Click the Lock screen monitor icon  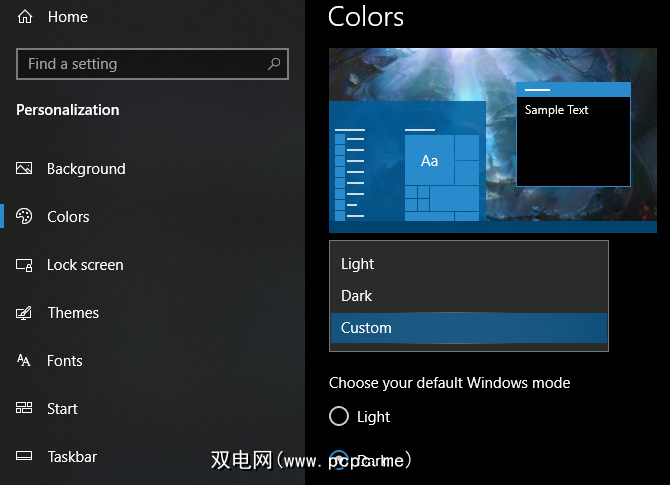(25, 265)
